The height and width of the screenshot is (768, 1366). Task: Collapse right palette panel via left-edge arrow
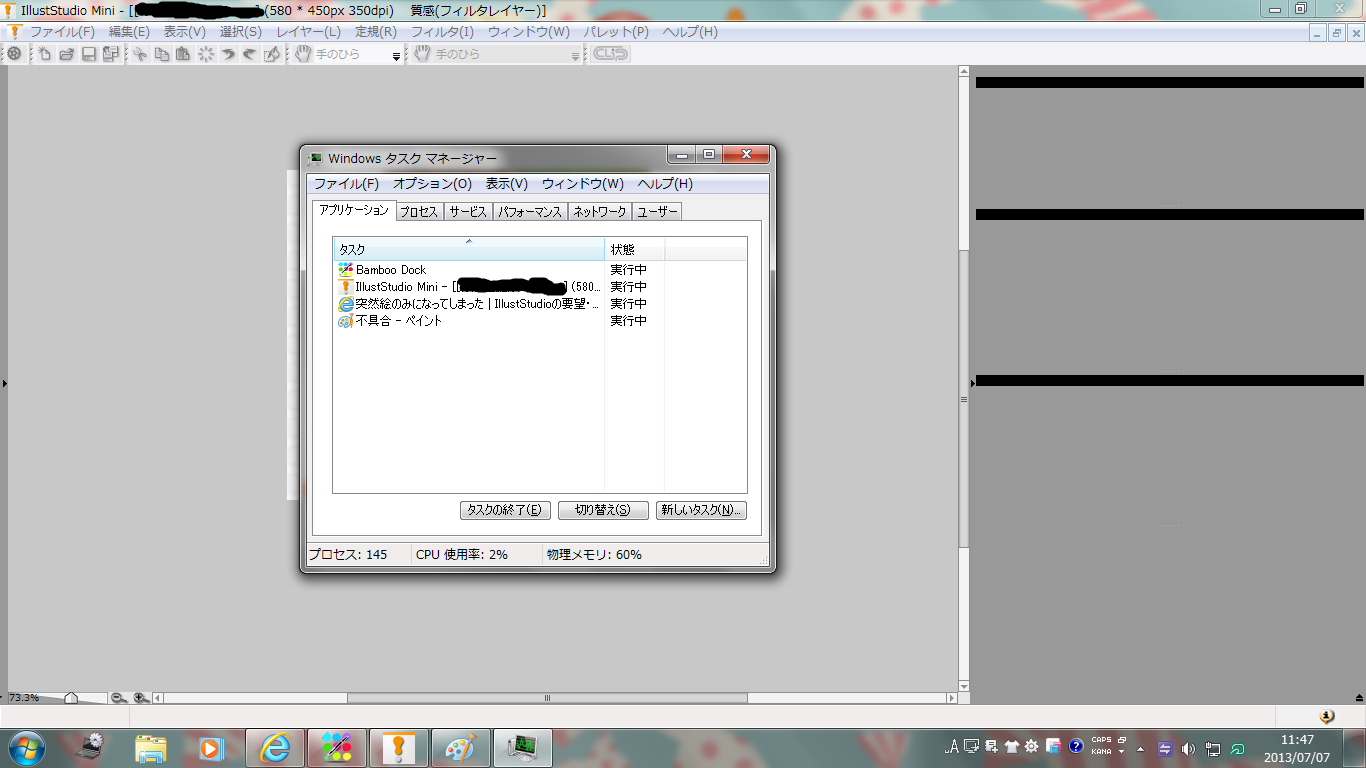(x=973, y=383)
